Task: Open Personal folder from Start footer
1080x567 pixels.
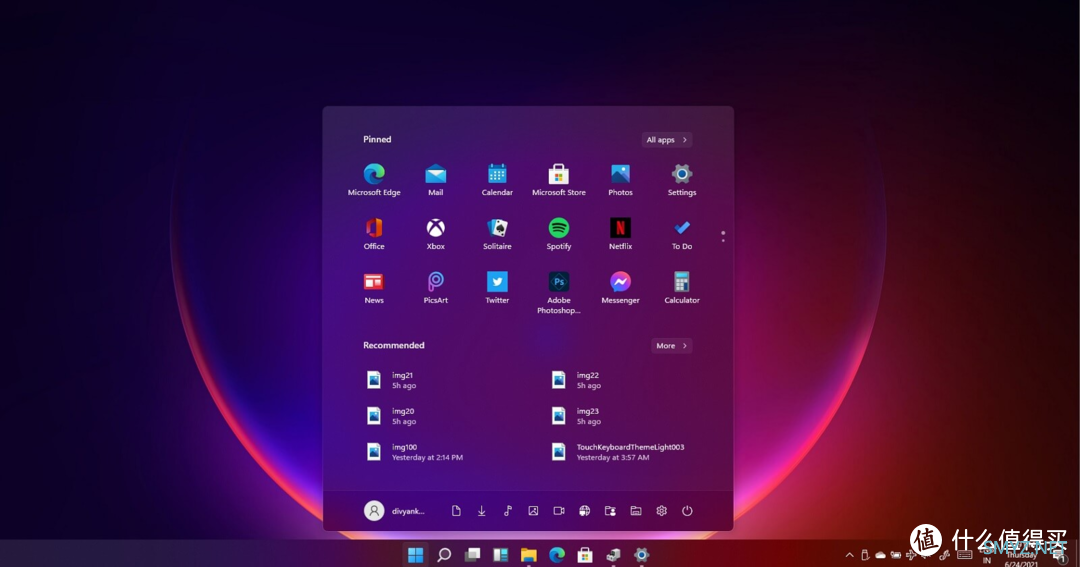Action: (x=610, y=511)
